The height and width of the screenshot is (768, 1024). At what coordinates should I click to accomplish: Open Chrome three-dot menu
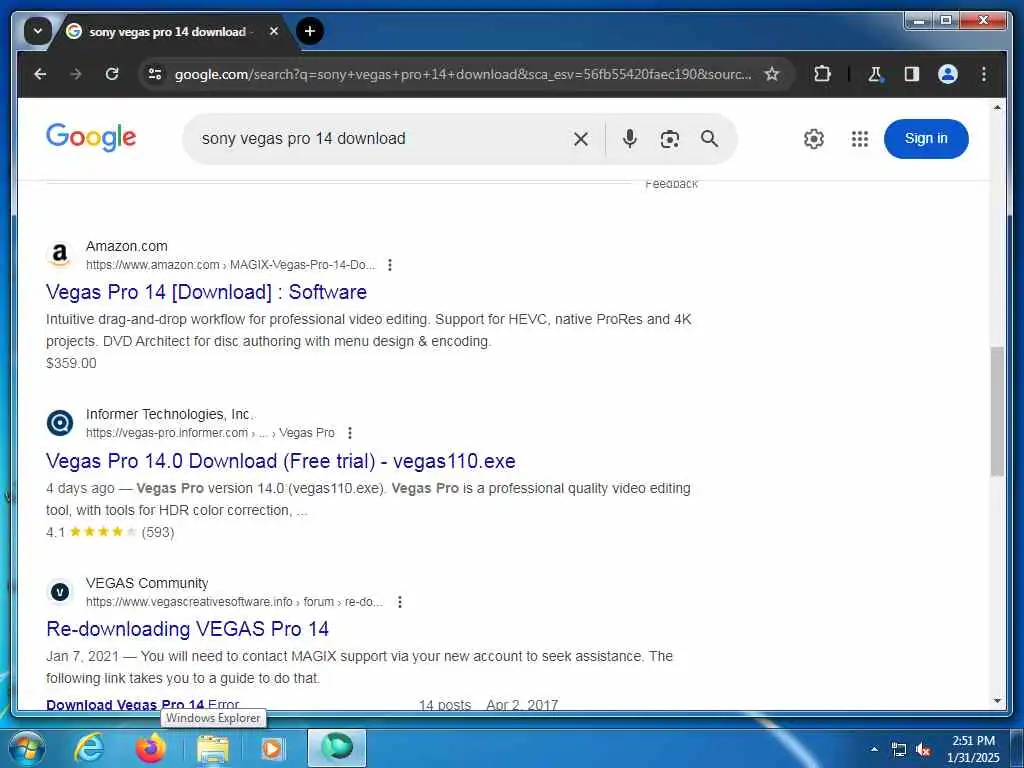pos(984,74)
